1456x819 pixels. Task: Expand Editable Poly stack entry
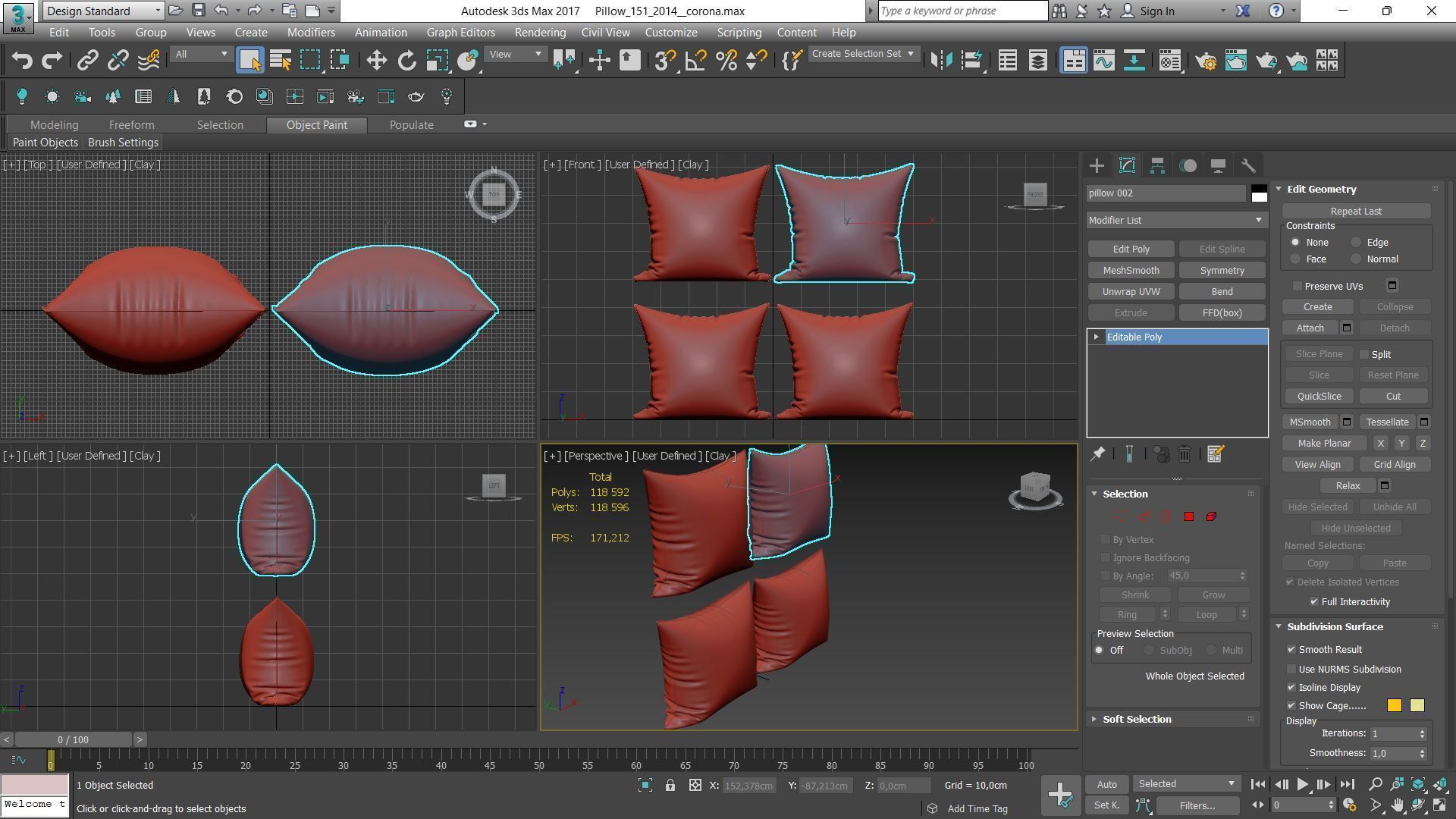tap(1096, 337)
